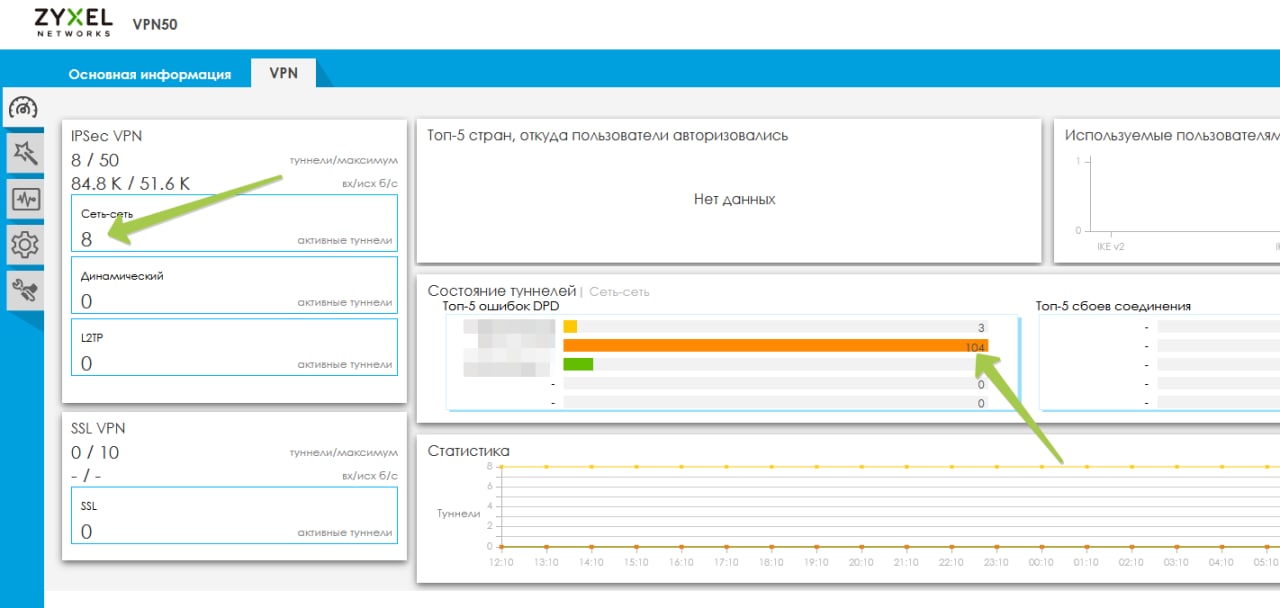Screen dimensions: 1280x608
Task: Click the Топ-5 стран panel heading
Action: 608,135
